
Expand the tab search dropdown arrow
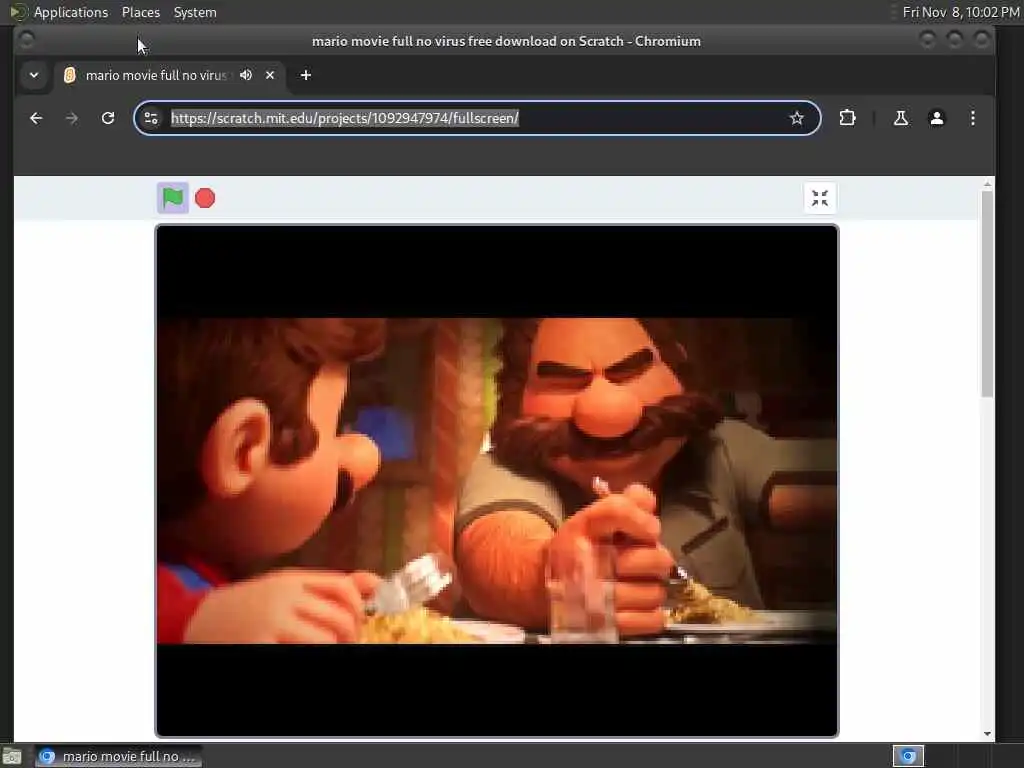click(x=34, y=75)
